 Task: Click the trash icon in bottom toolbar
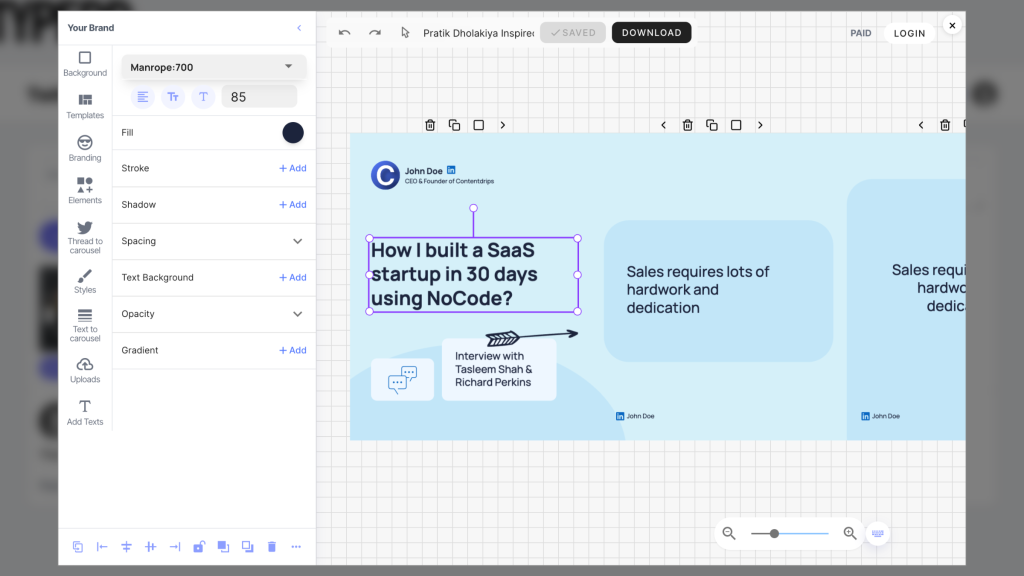tap(272, 547)
